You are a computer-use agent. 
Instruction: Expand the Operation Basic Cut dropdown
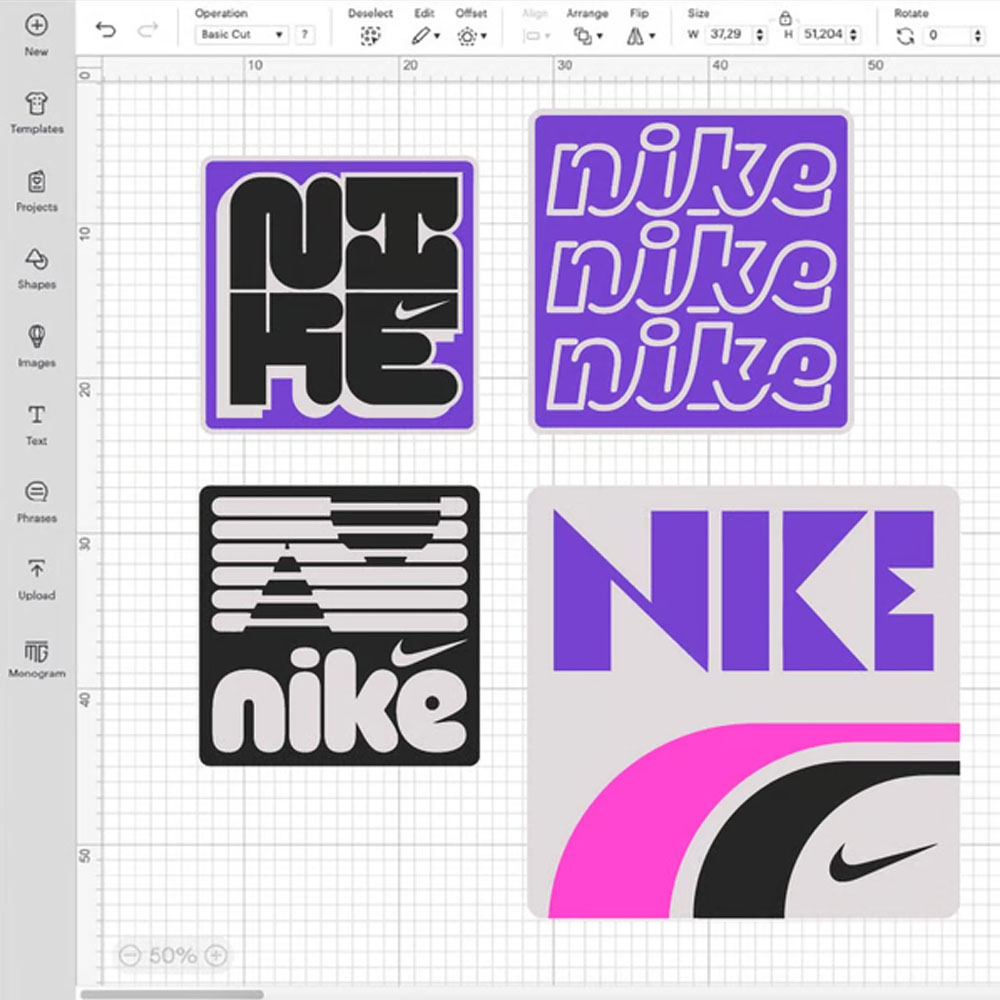pos(241,35)
